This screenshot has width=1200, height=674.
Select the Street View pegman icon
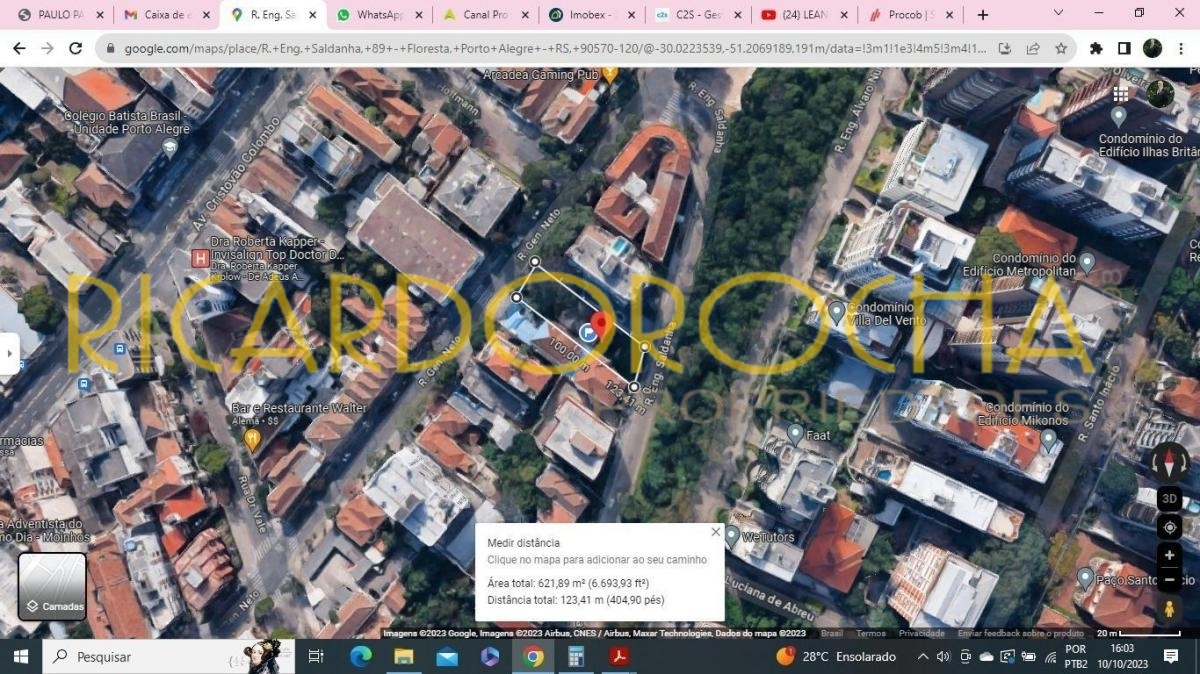click(1169, 608)
